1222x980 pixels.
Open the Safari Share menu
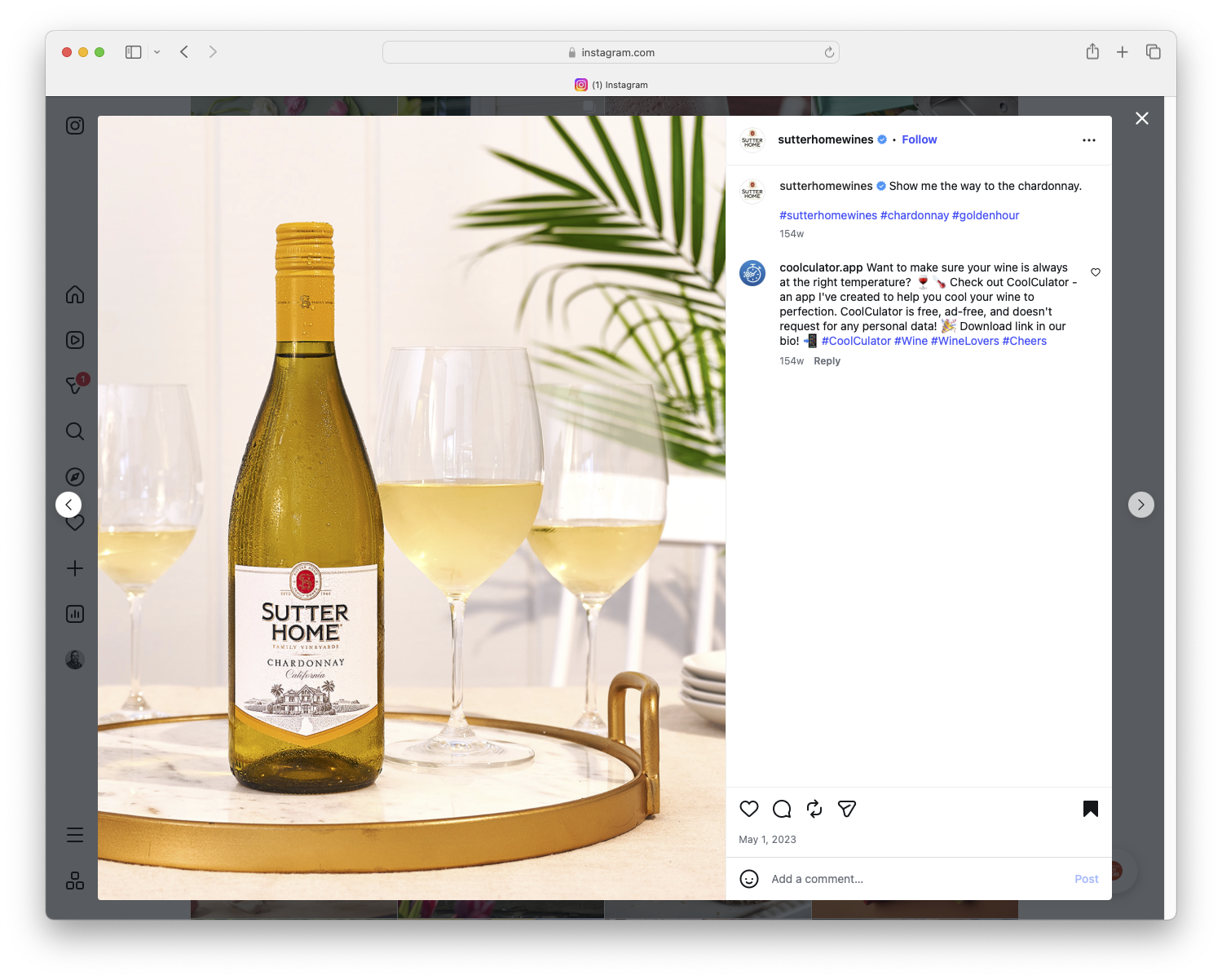[1092, 51]
